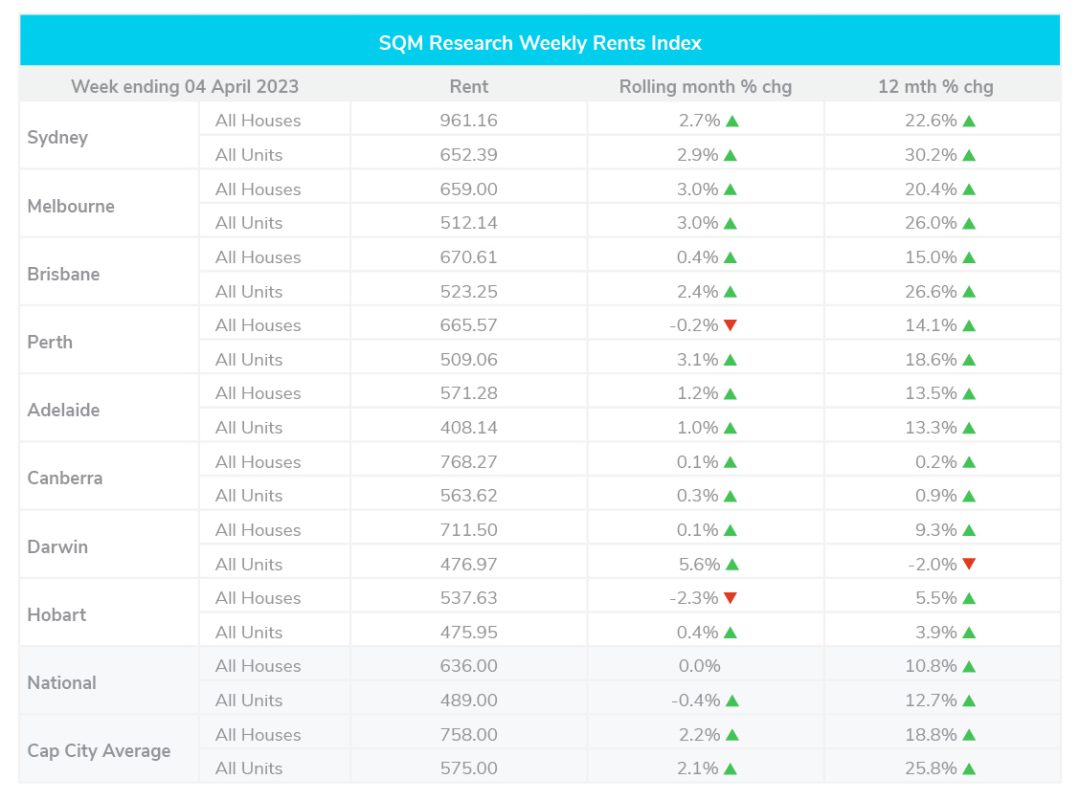Click National units rent 489.00
The height and width of the screenshot is (801, 1080).
468,700
